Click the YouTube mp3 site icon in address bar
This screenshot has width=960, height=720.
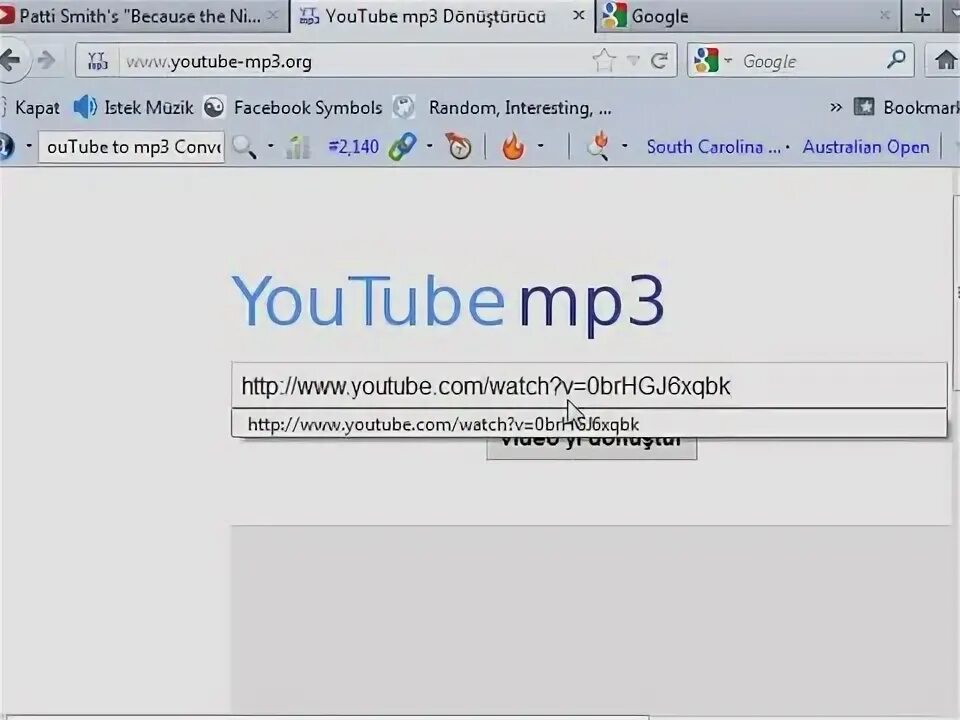point(97,61)
